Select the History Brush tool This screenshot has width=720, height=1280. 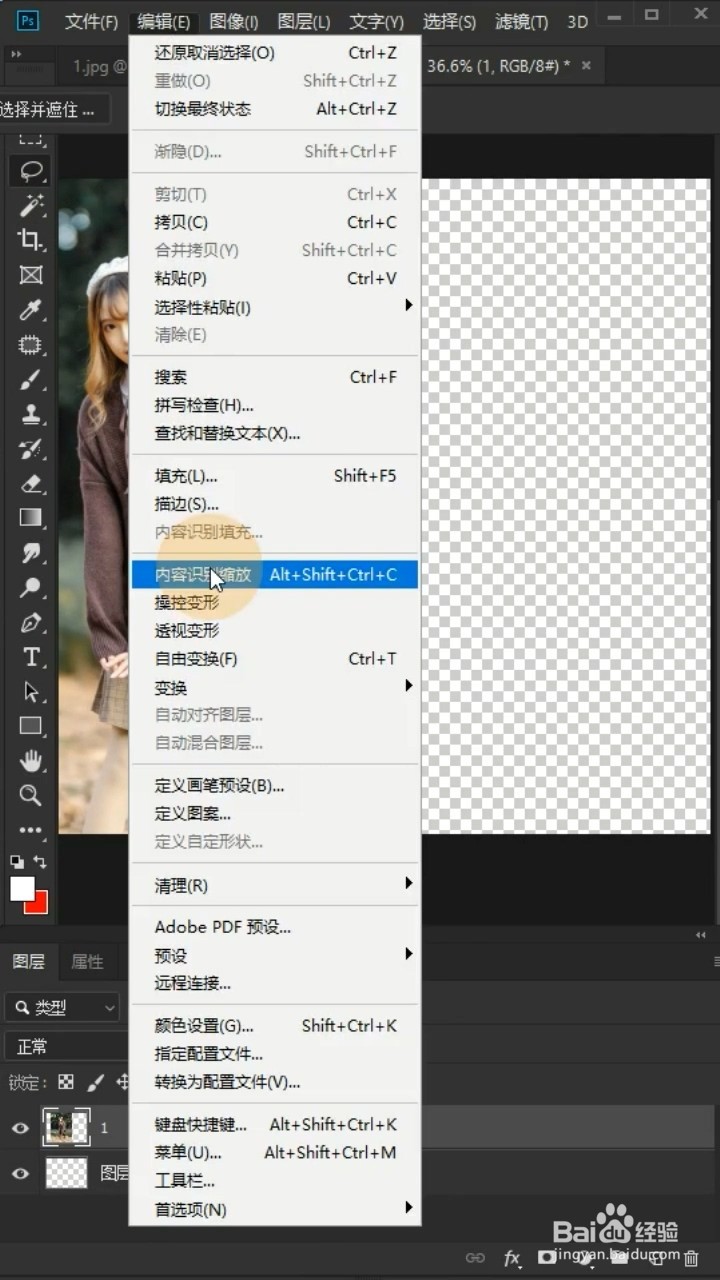[x=31, y=449]
